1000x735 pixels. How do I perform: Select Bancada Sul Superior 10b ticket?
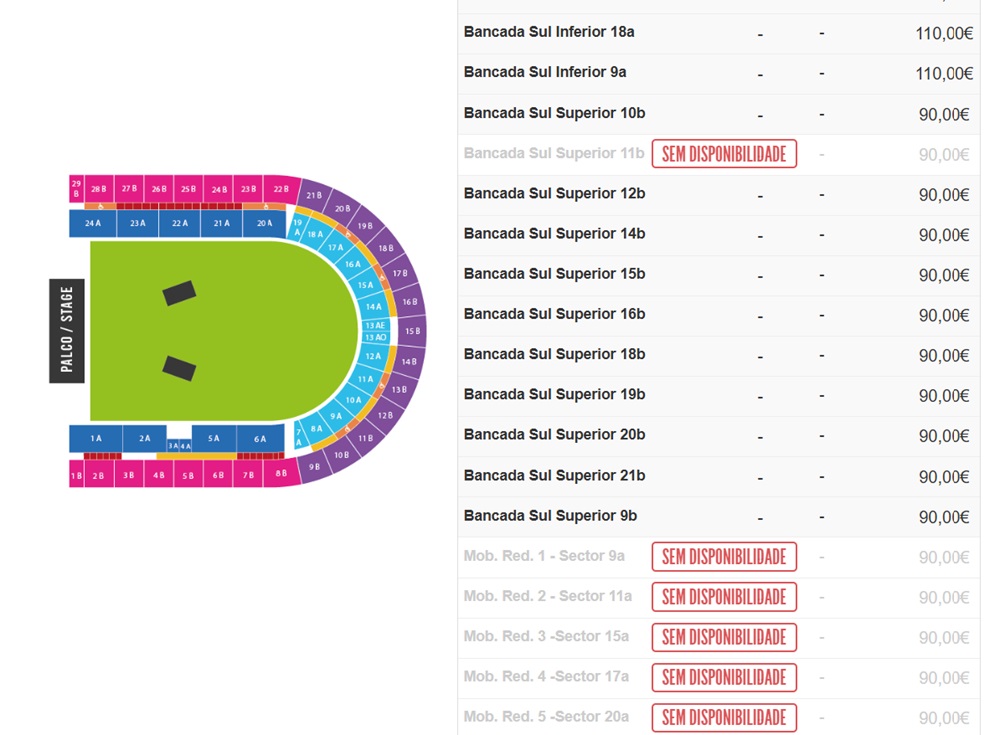pos(719,114)
